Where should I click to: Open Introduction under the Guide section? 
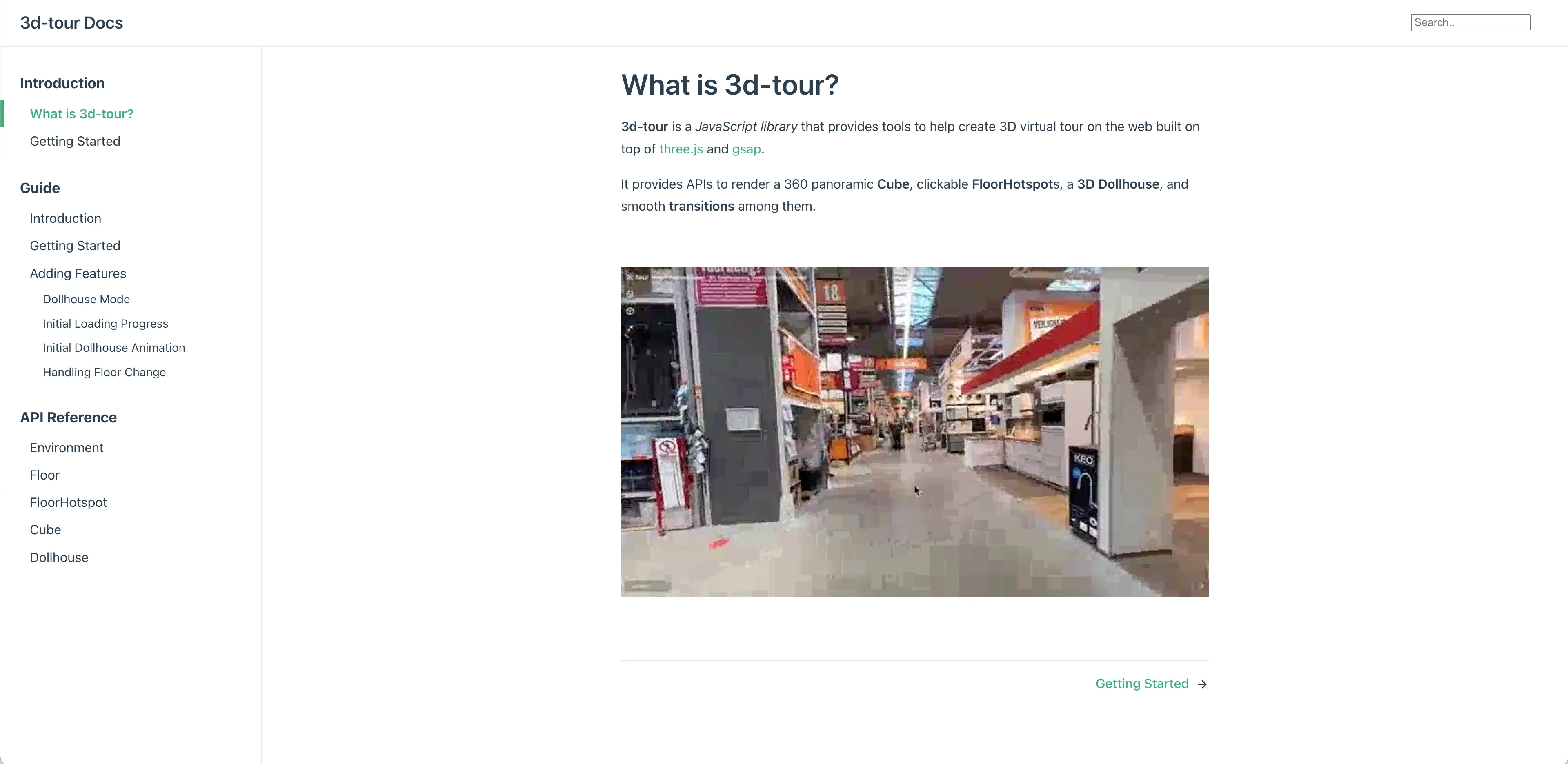(65, 218)
